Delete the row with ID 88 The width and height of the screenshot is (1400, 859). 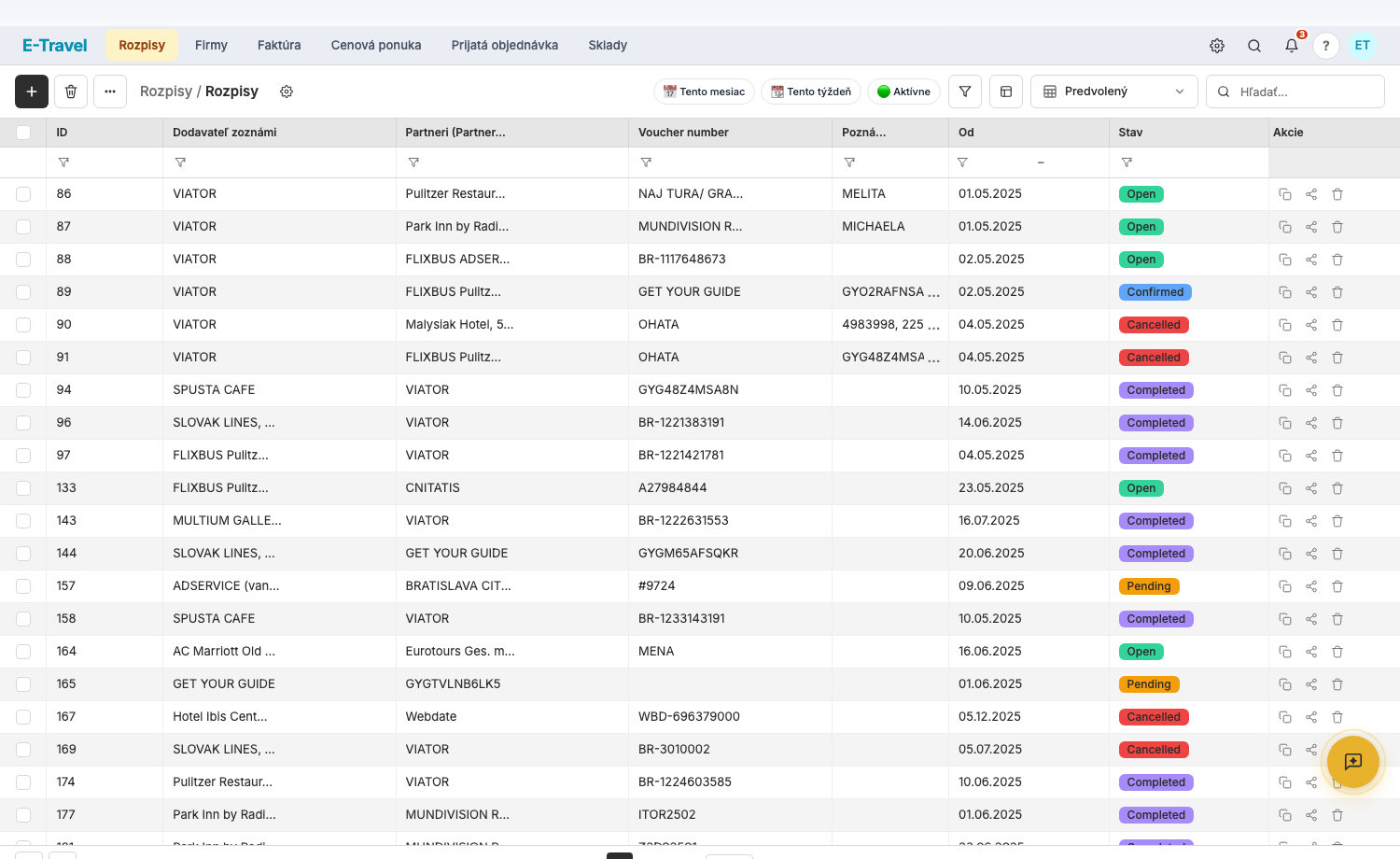click(x=1337, y=260)
